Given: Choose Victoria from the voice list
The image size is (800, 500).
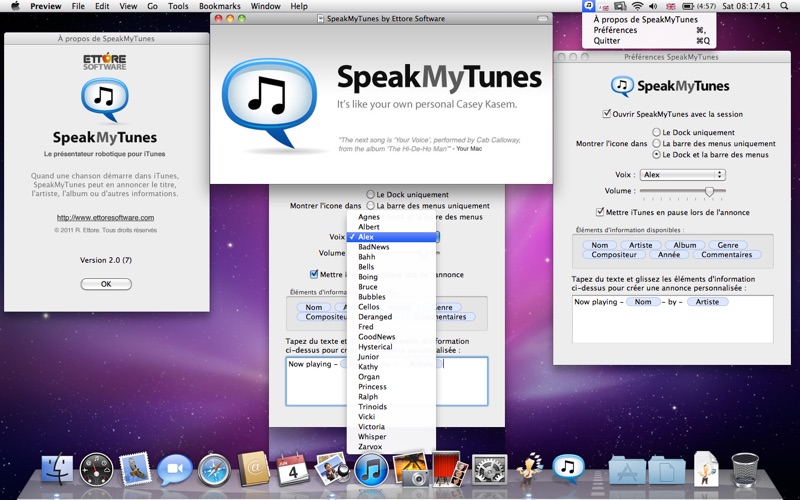Looking at the screenshot, I should pyautogui.click(x=391, y=427).
